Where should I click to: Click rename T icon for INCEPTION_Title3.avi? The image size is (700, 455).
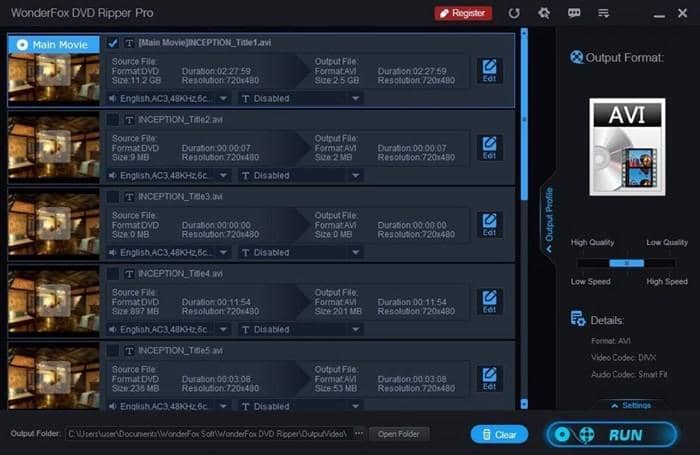[129, 197]
